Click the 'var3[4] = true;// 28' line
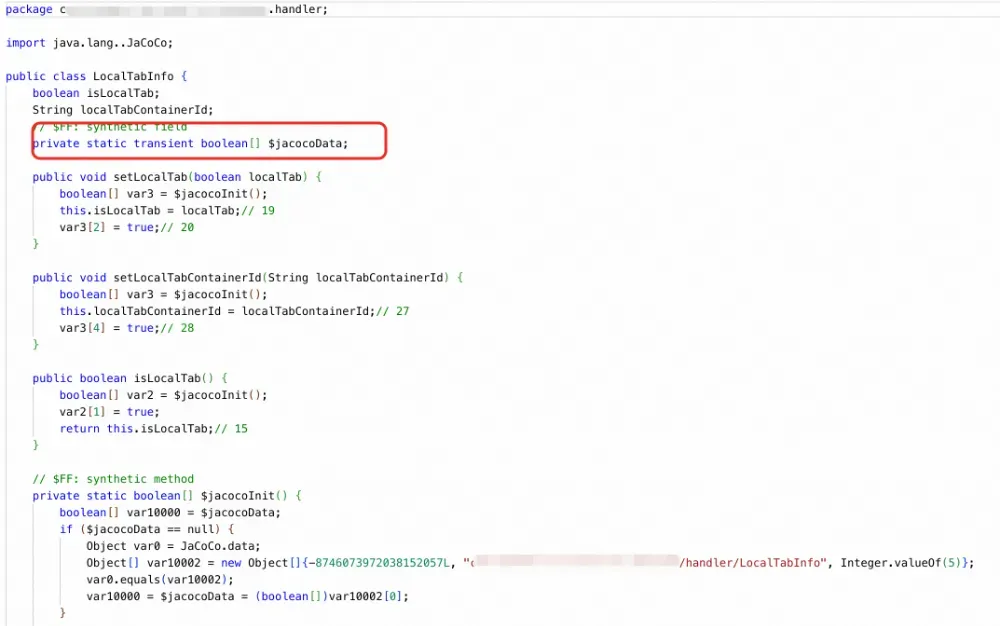1000x626 pixels. [126, 328]
